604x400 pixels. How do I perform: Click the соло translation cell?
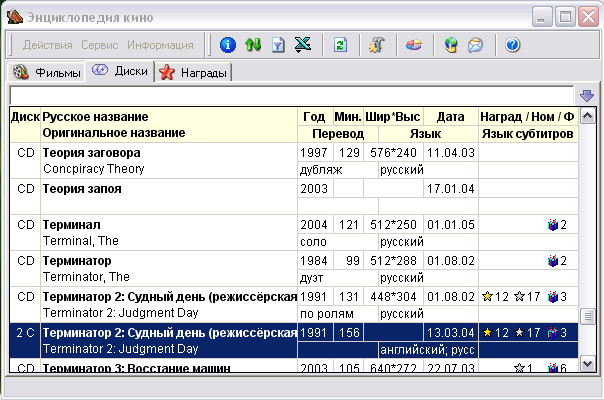(x=338, y=242)
